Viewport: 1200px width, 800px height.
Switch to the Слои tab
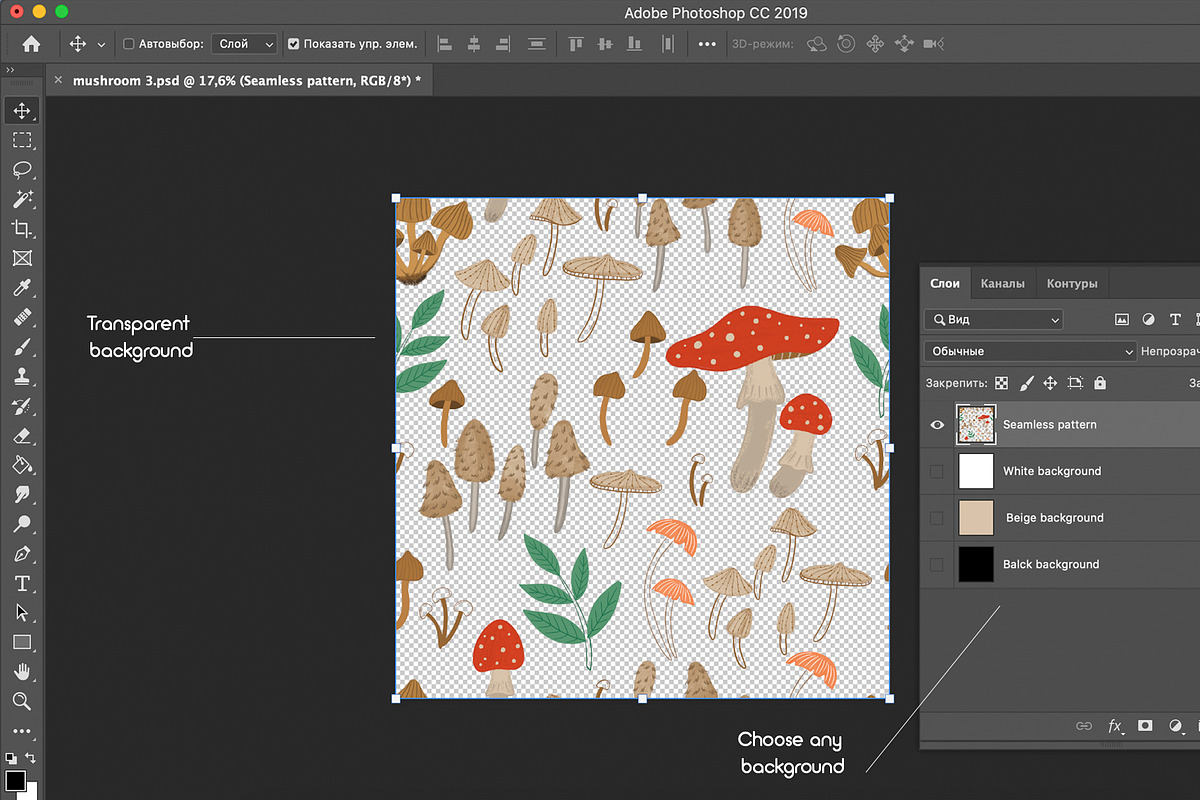point(945,283)
